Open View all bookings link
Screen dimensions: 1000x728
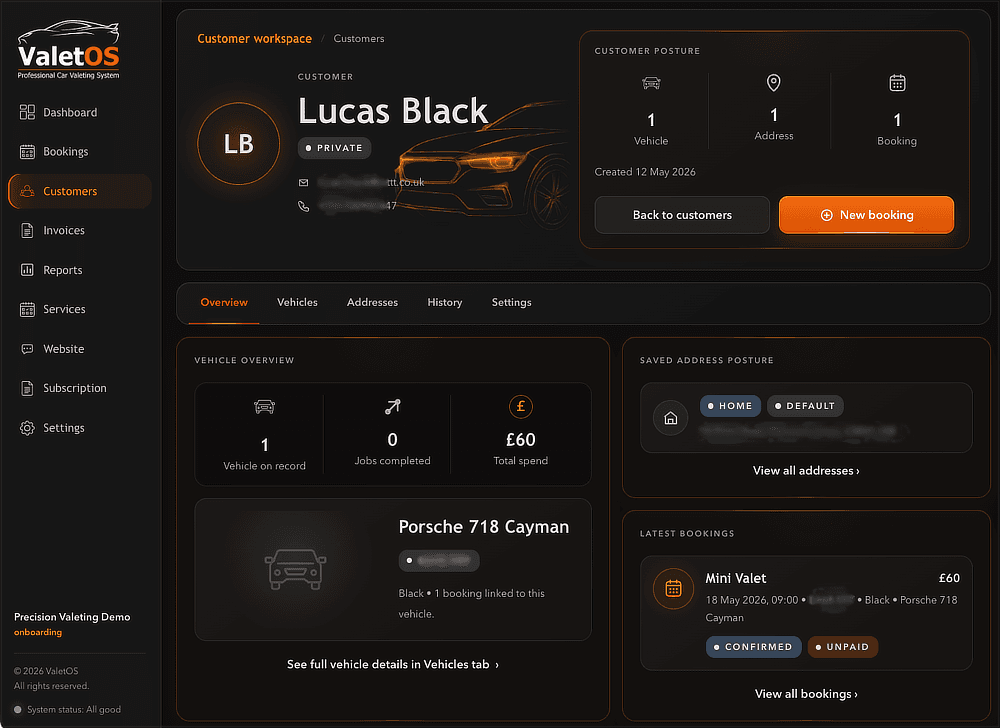(x=806, y=694)
